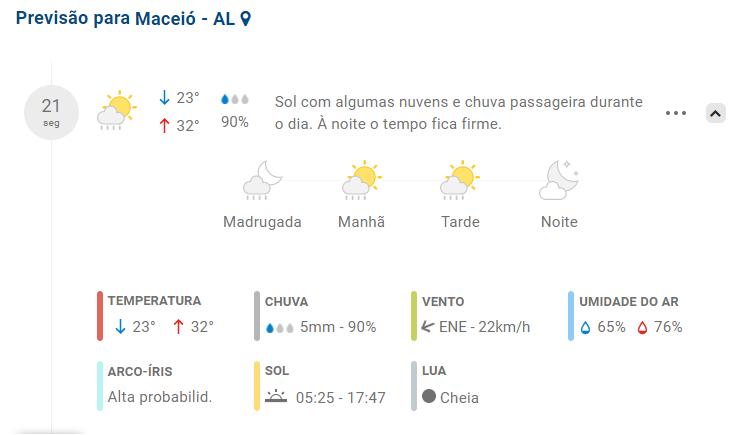The width and height of the screenshot is (741, 435).
Task: Click the sunrise icon in Sol section
Action: [276, 396]
